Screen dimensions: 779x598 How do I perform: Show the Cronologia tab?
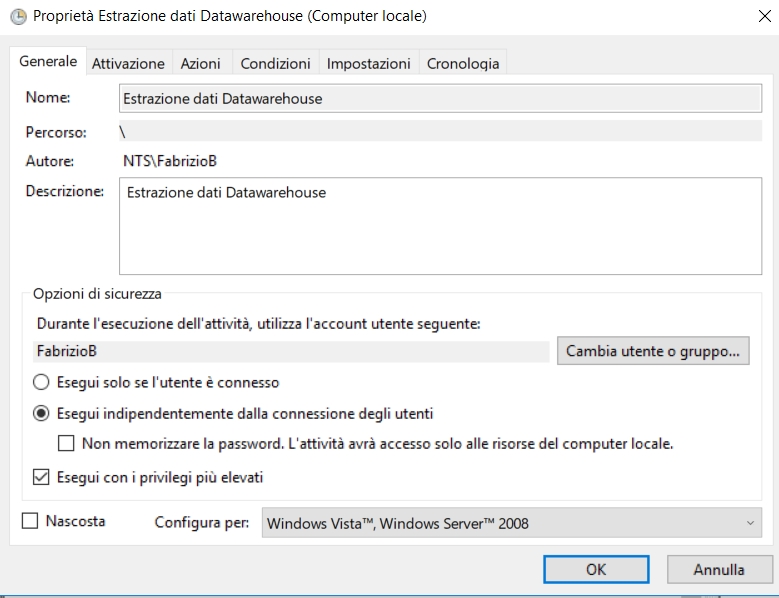[x=462, y=63]
